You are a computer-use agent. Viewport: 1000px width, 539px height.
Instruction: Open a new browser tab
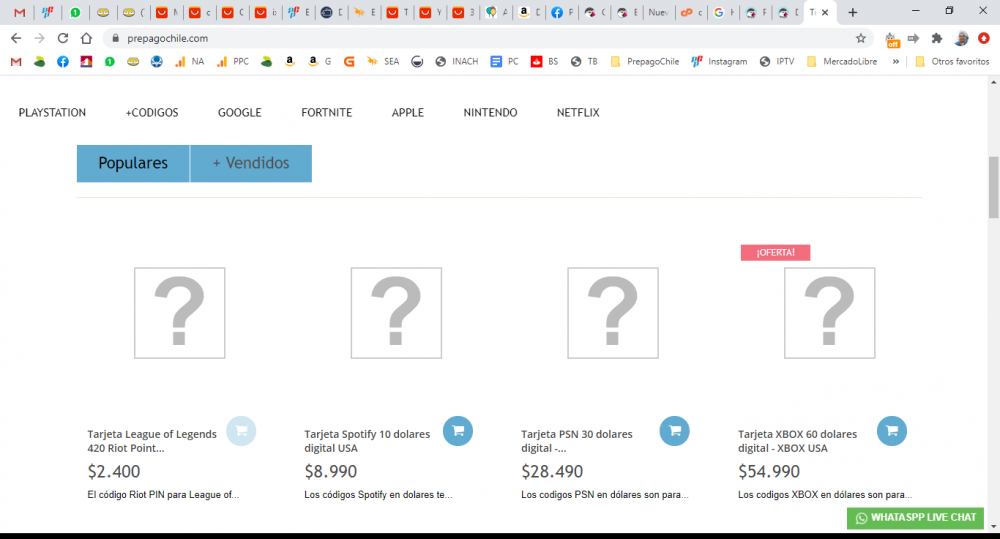853,12
